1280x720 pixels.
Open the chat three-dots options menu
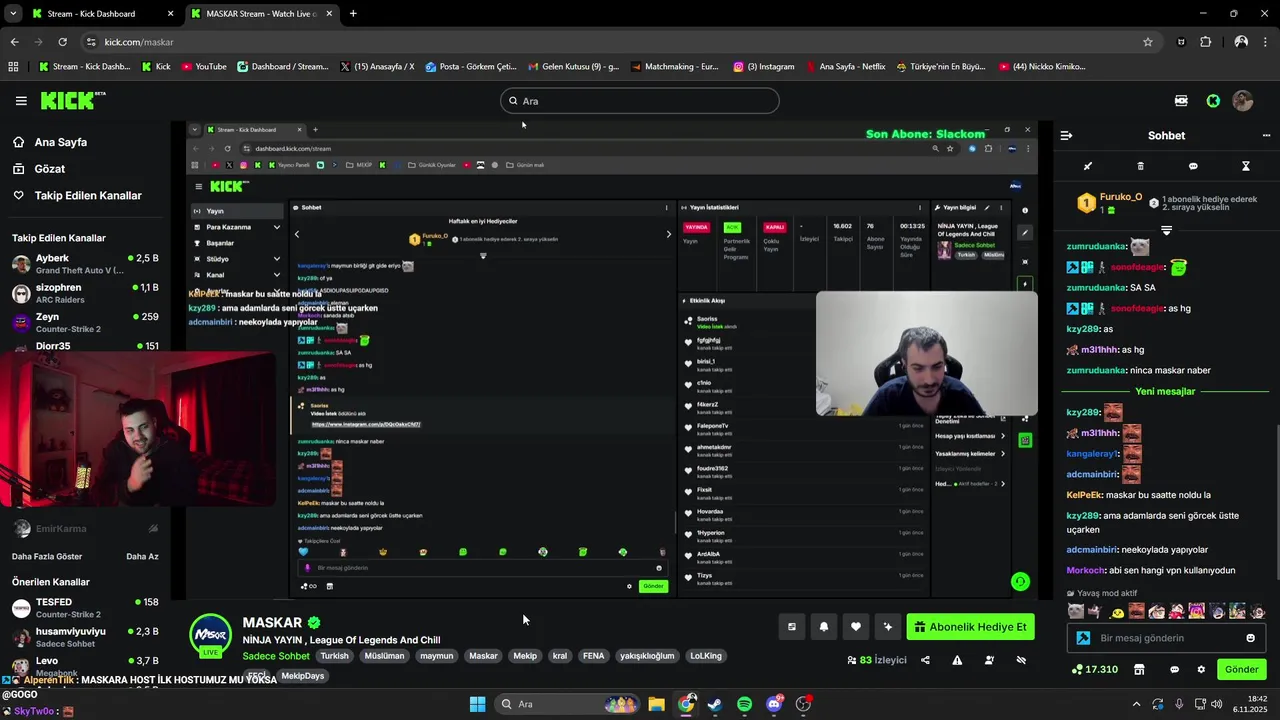pyautogui.click(x=1266, y=135)
